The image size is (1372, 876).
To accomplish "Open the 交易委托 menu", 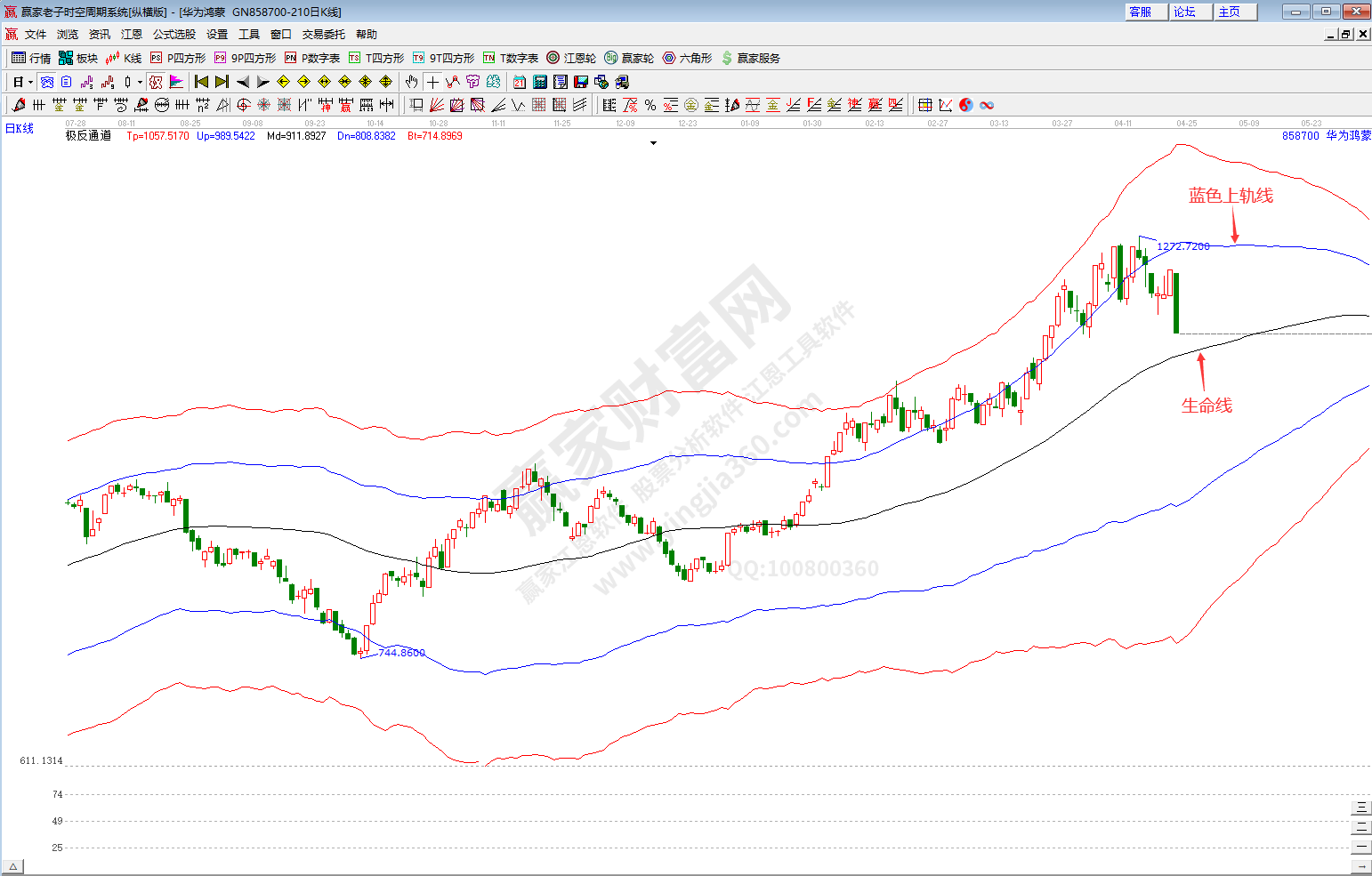I will pos(323,34).
